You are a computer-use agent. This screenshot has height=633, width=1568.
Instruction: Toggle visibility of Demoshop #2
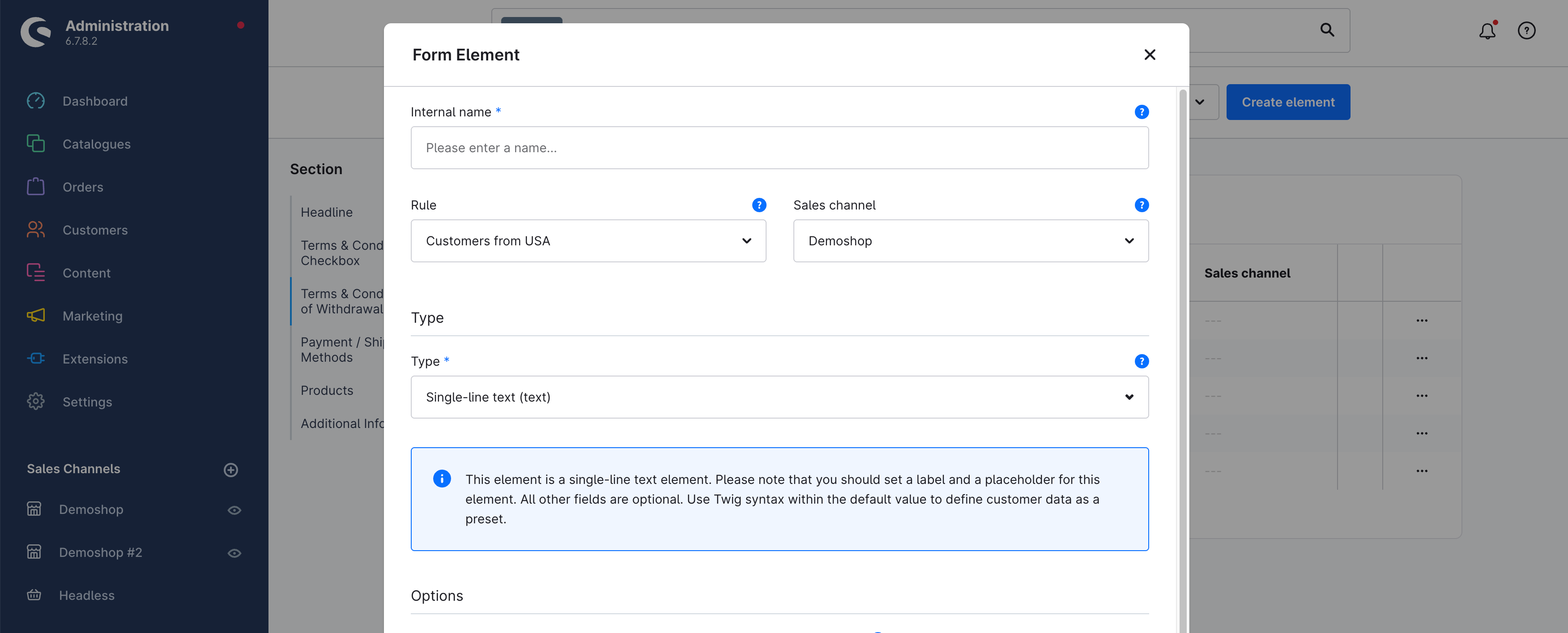coord(235,553)
